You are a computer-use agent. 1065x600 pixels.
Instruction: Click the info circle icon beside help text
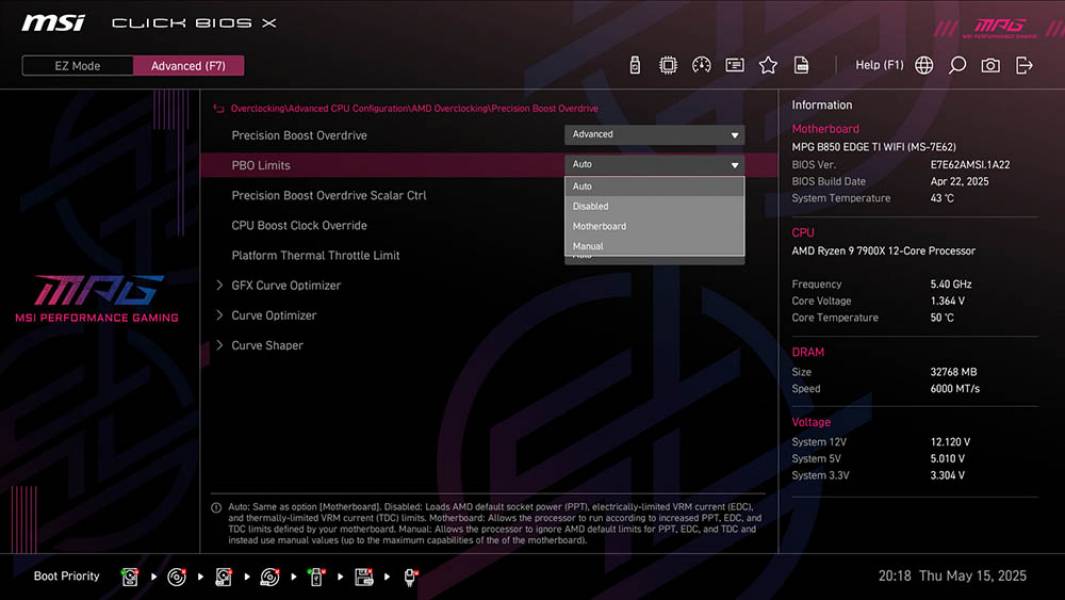point(216,508)
